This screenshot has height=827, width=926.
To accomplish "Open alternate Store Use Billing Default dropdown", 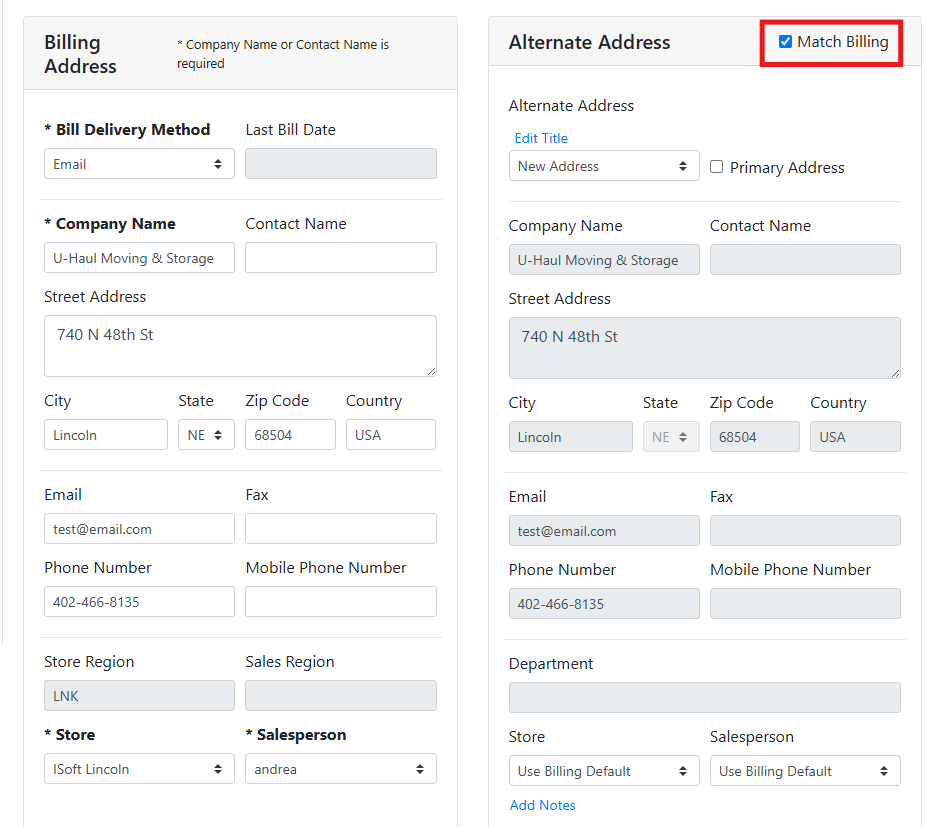I will (603, 771).
